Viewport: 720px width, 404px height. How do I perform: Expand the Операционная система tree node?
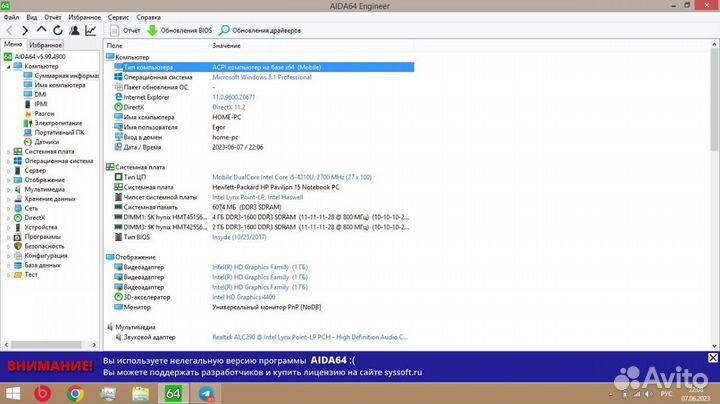(8, 161)
